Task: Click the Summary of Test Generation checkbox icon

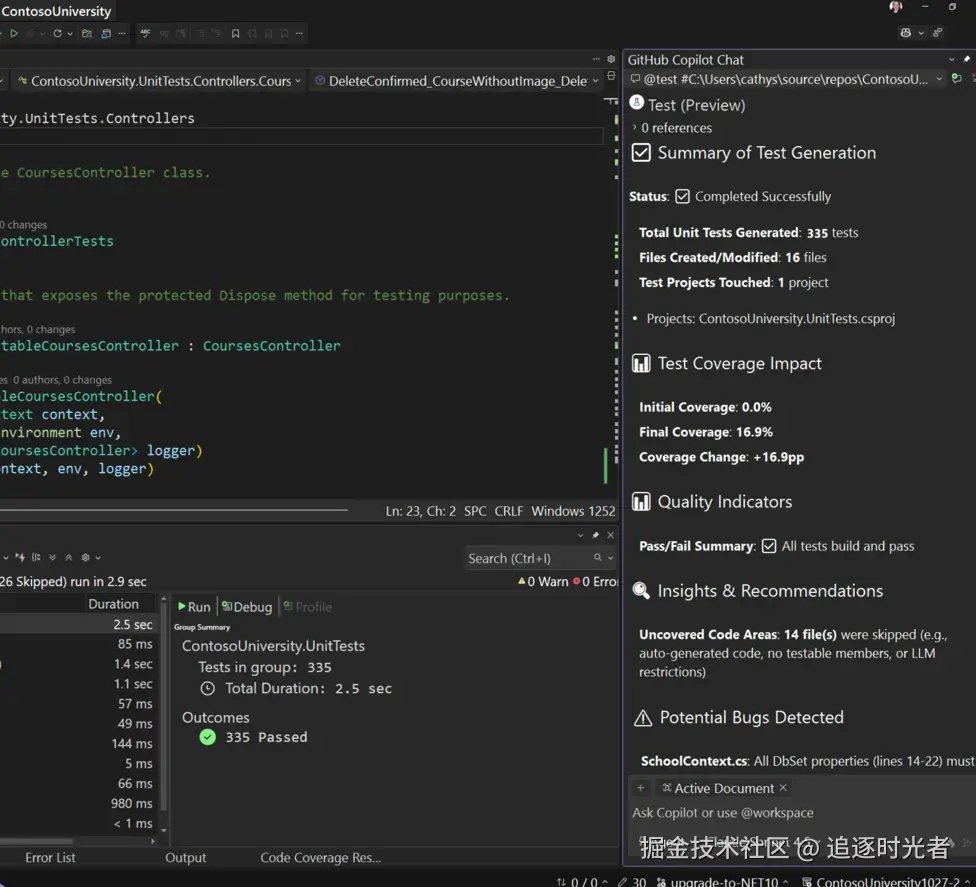Action: (641, 153)
